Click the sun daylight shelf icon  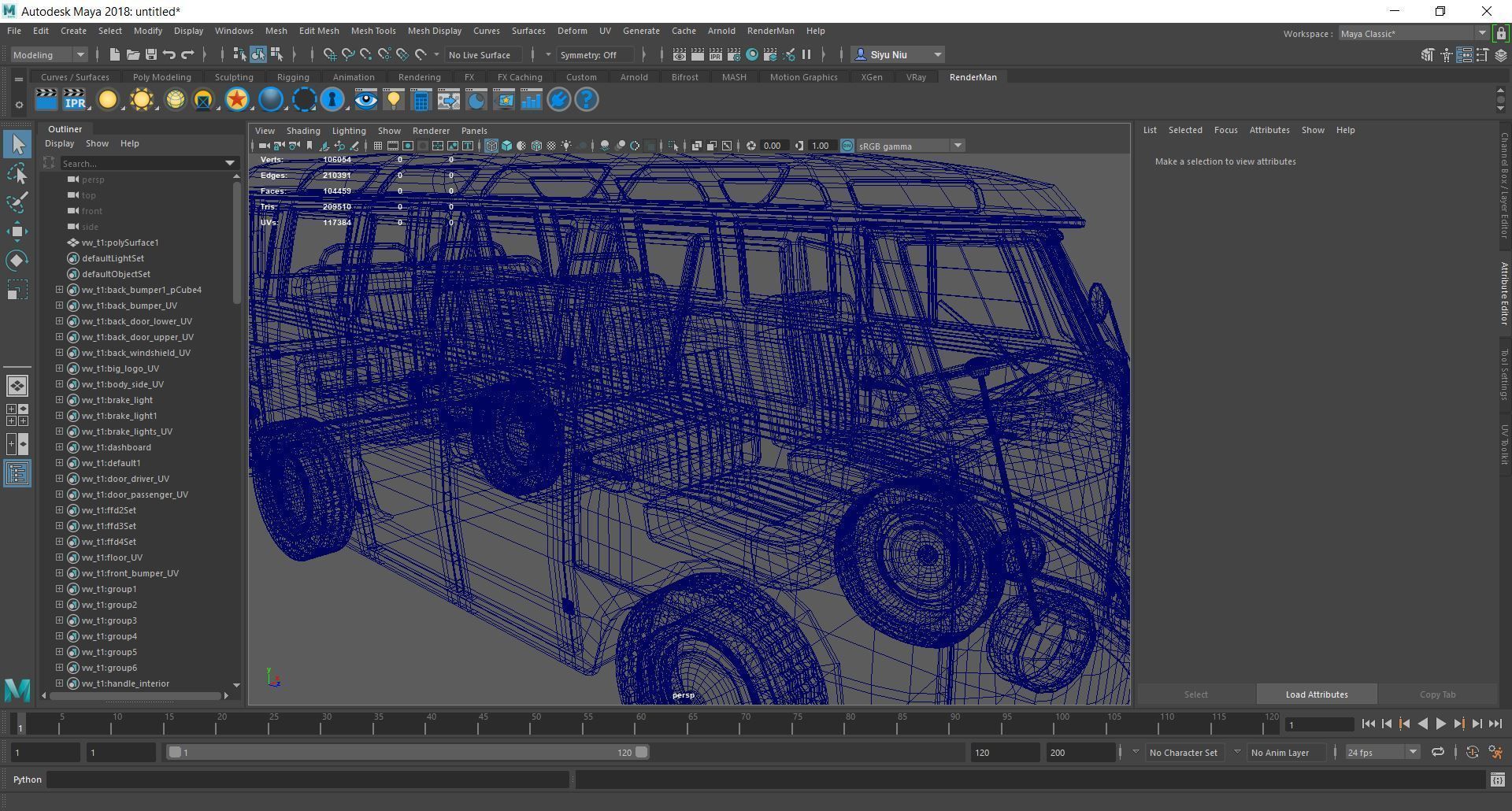pos(142,100)
